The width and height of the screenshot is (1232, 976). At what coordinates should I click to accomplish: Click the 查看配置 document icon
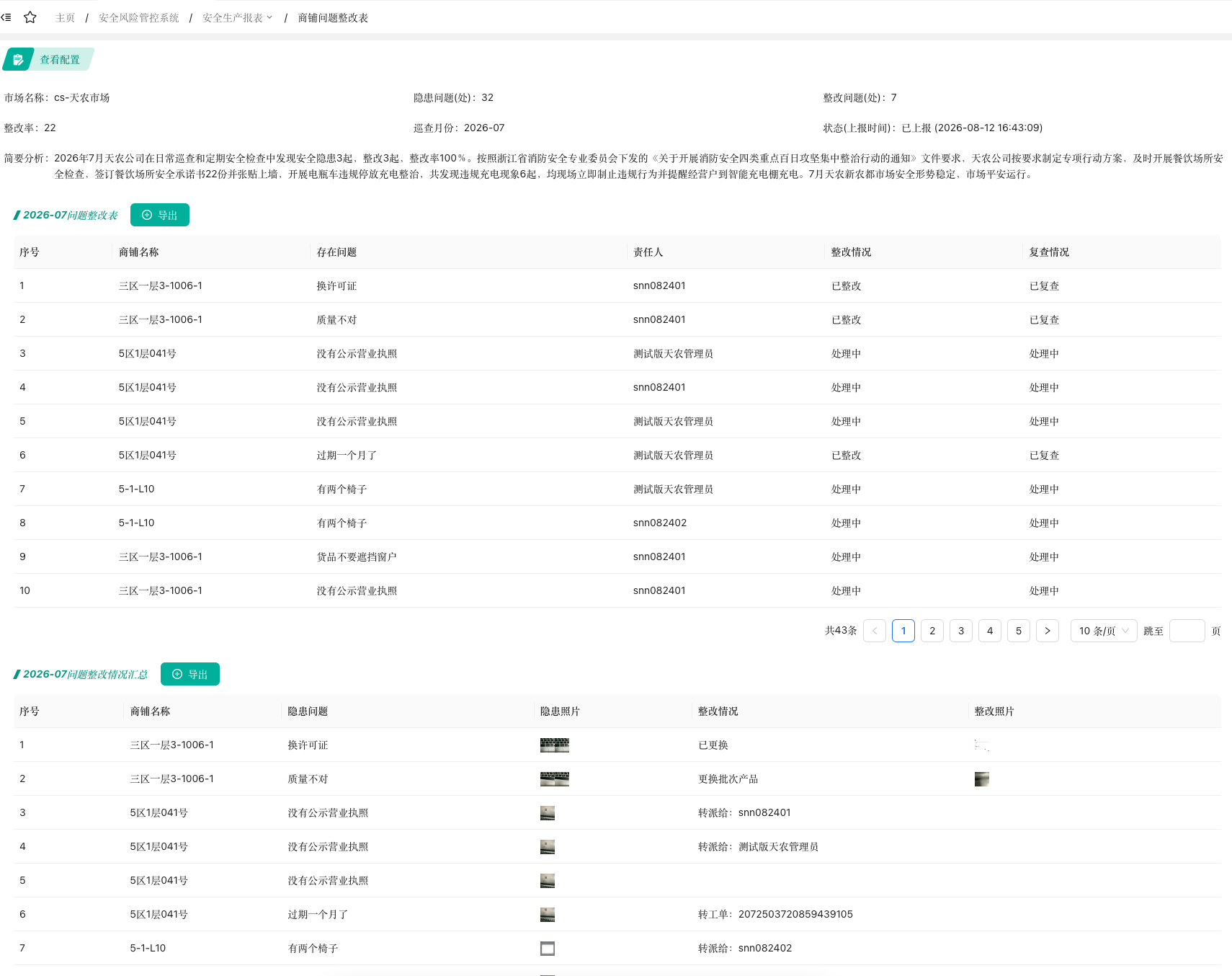18,60
